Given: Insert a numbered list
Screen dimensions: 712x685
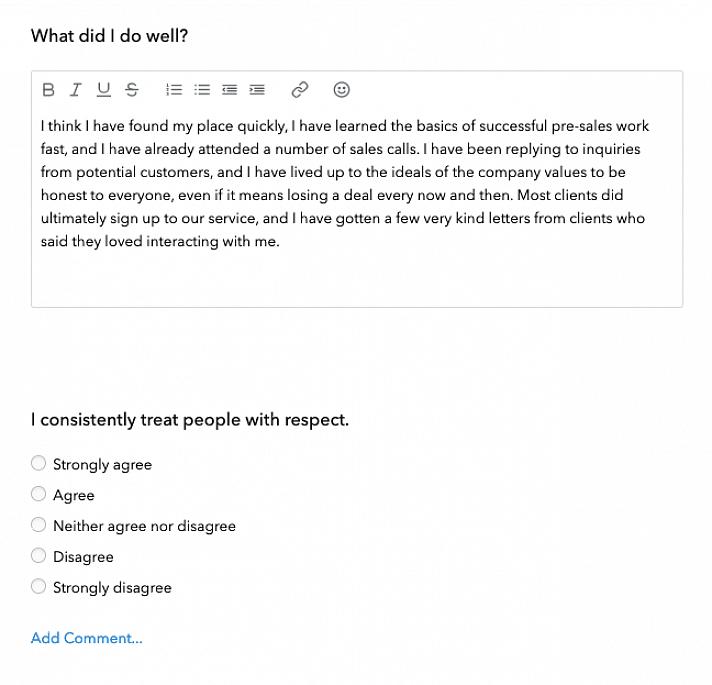Looking at the screenshot, I should 174,90.
